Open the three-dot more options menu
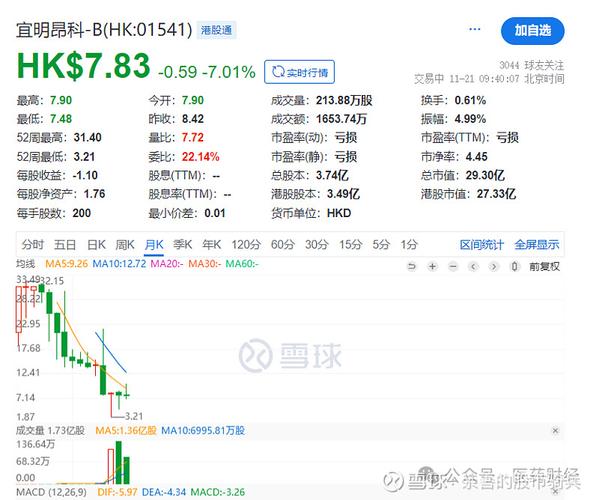 [474, 29]
